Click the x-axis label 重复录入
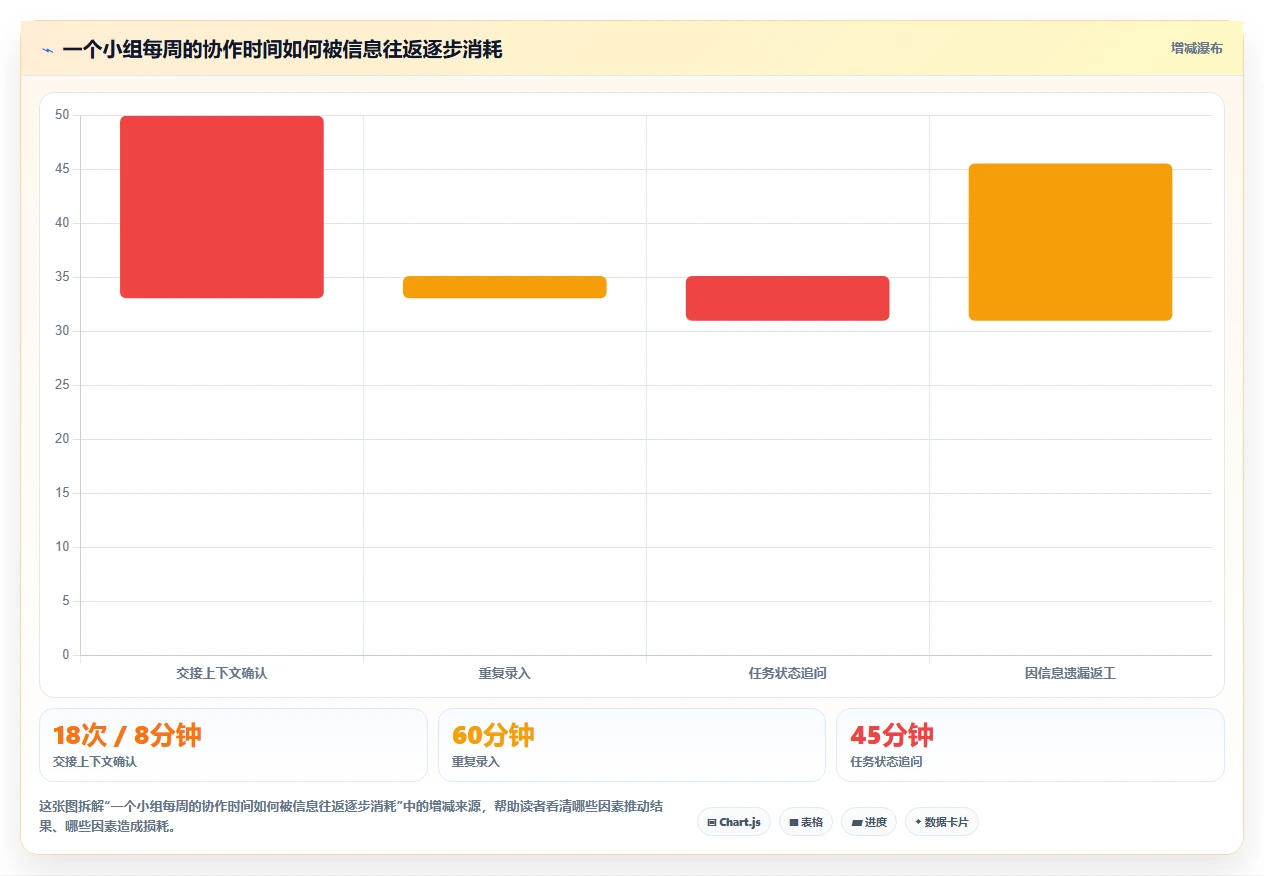The height and width of the screenshot is (876, 1264). pos(505,674)
